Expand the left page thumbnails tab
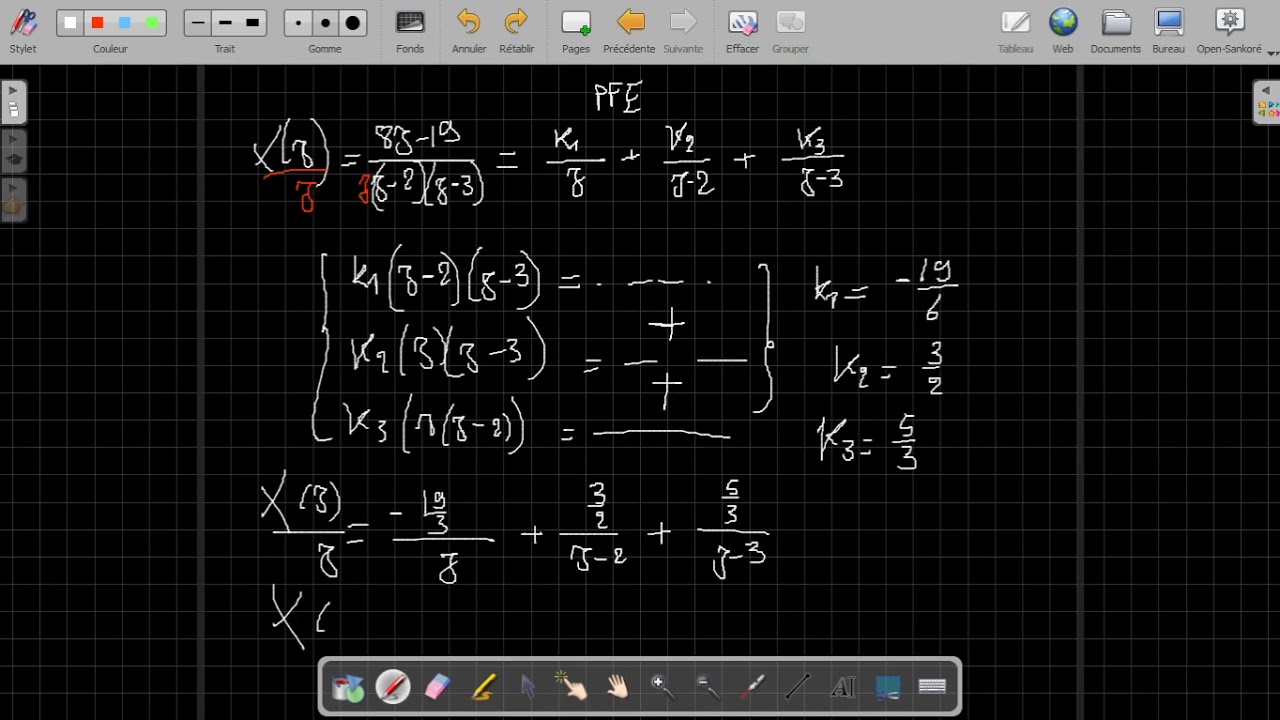 (x=13, y=102)
